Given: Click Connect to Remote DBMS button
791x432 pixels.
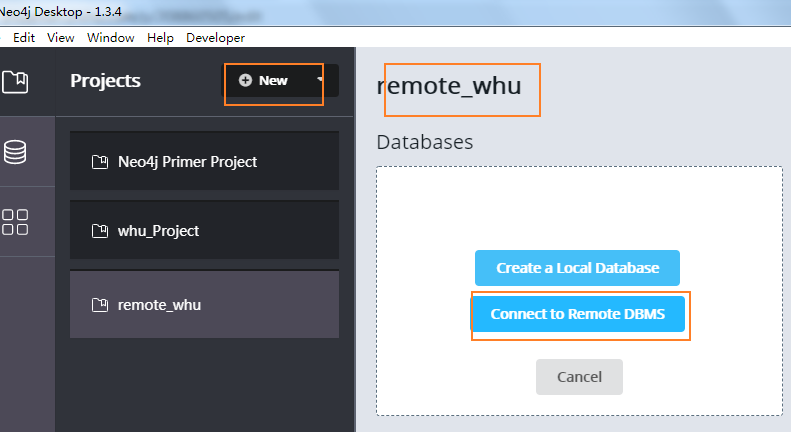Looking at the screenshot, I should [x=579, y=314].
